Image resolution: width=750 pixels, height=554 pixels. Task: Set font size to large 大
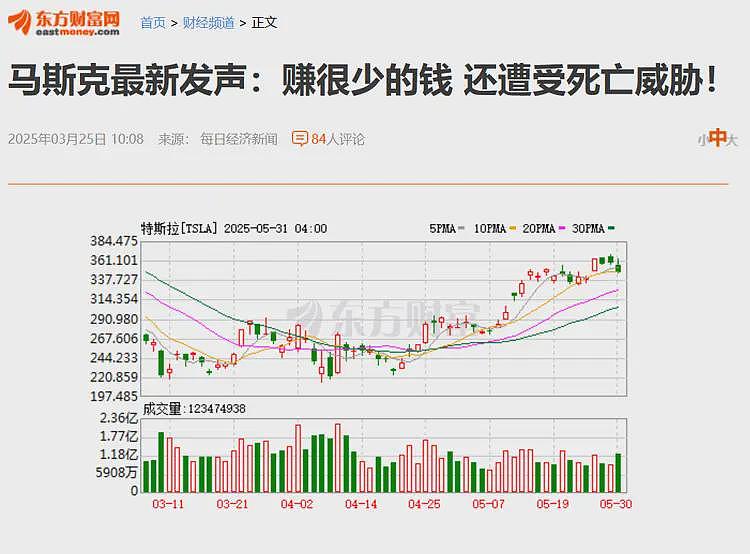click(732, 140)
